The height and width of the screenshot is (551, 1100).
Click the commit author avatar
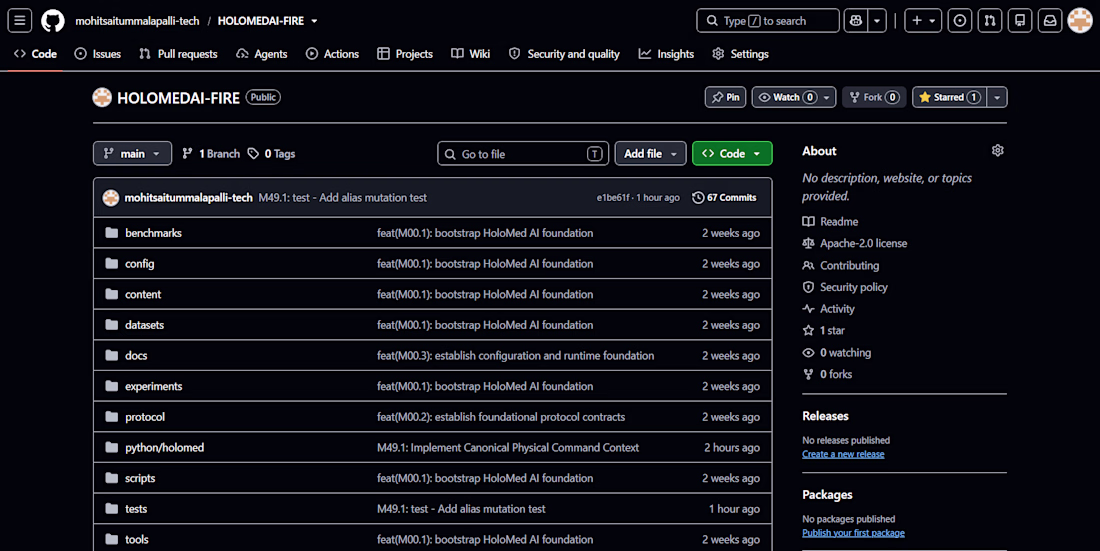(x=111, y=198)
